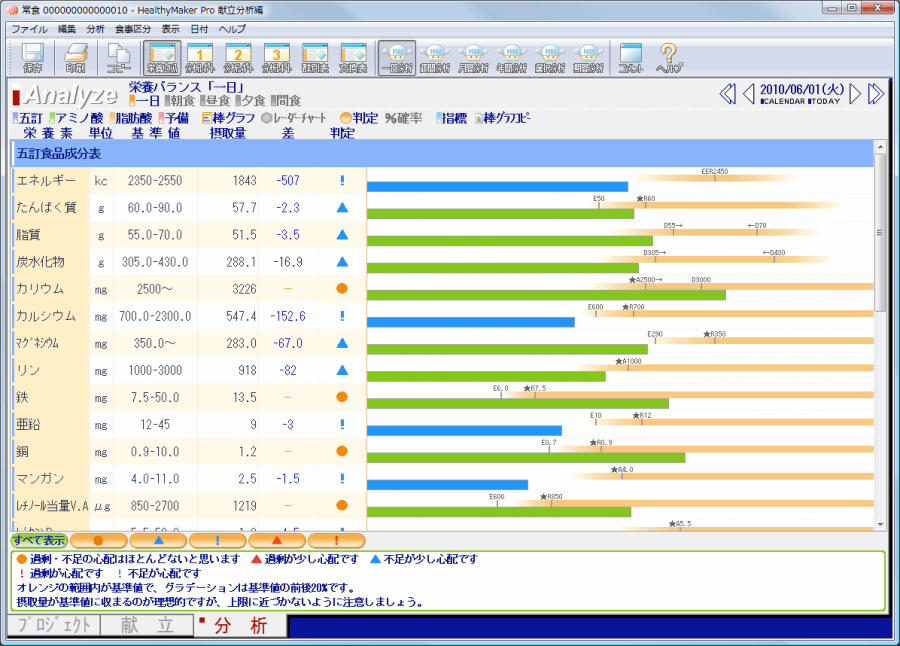The height and width of the screenshot is (646, 900).
Task: Go to previous day with single left arrow
Action: point(748,94)
